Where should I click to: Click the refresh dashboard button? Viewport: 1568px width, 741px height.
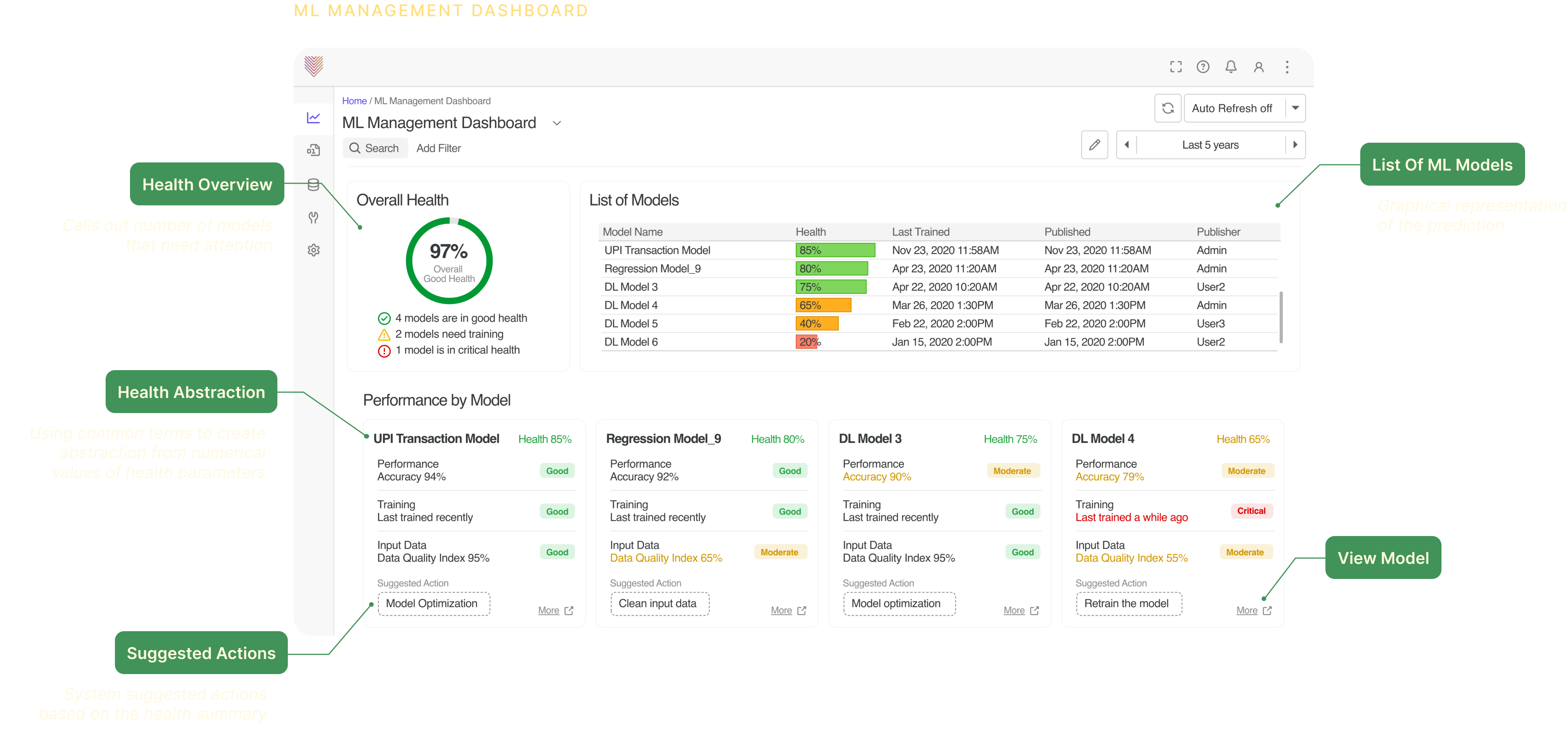(x=1168, y=108)
